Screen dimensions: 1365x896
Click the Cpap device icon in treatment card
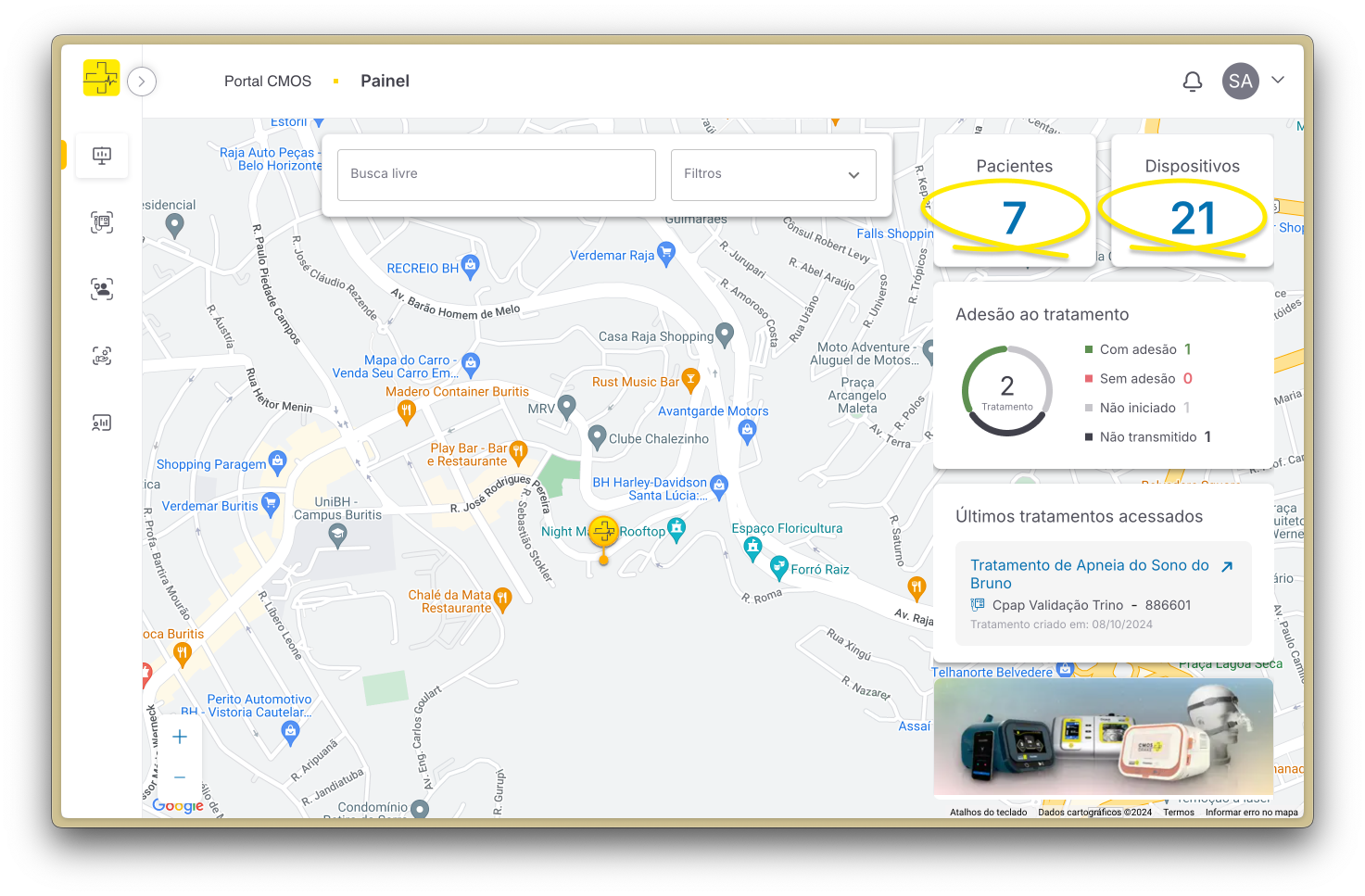point(978,604)
